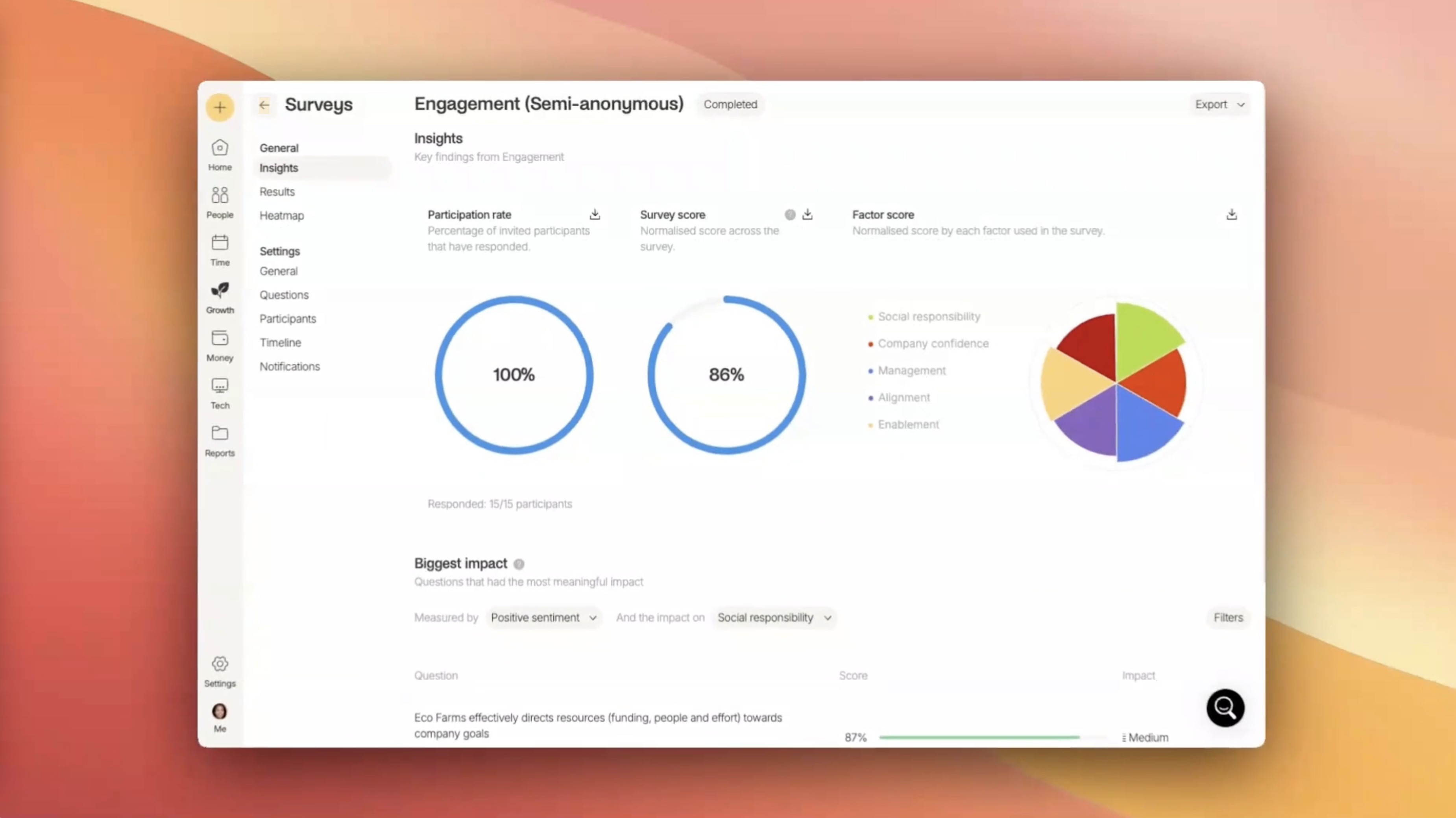Screen dimensions: 1456x818
Task: Download the Survey score chart
Action: pos(807,214)
